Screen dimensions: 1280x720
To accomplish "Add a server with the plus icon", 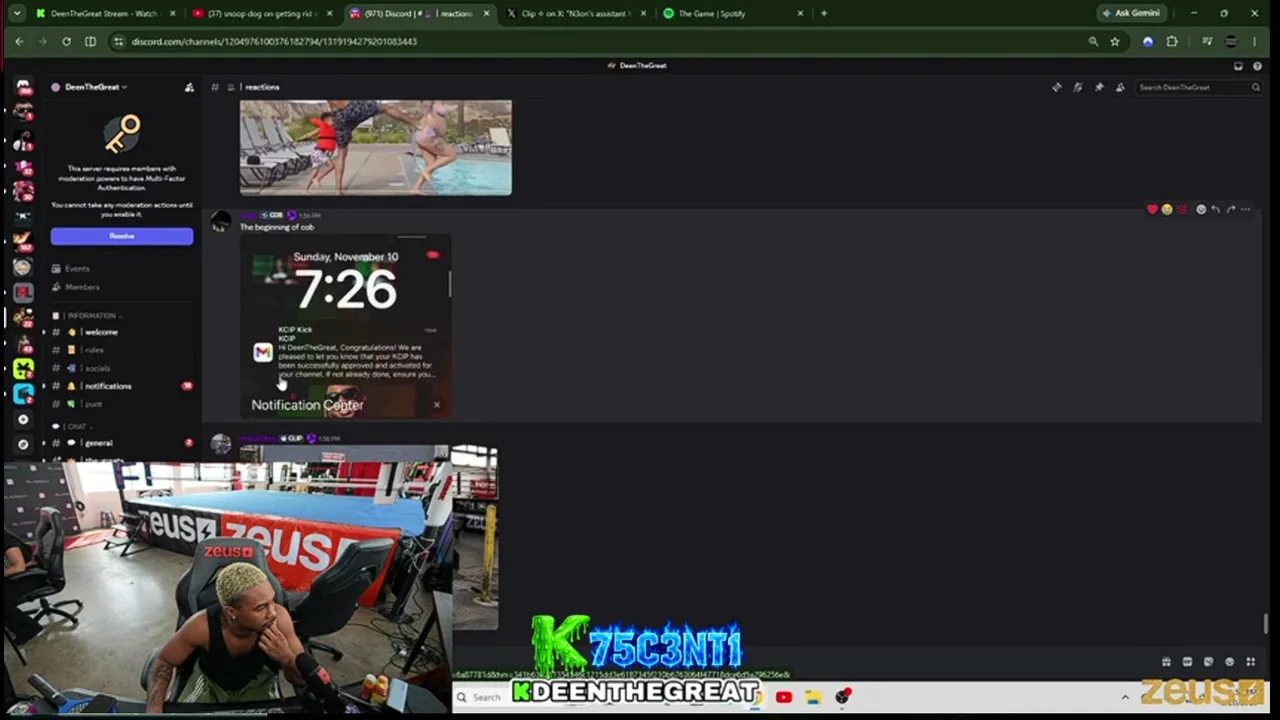I will pyautogui.click(x=23, y=419).
